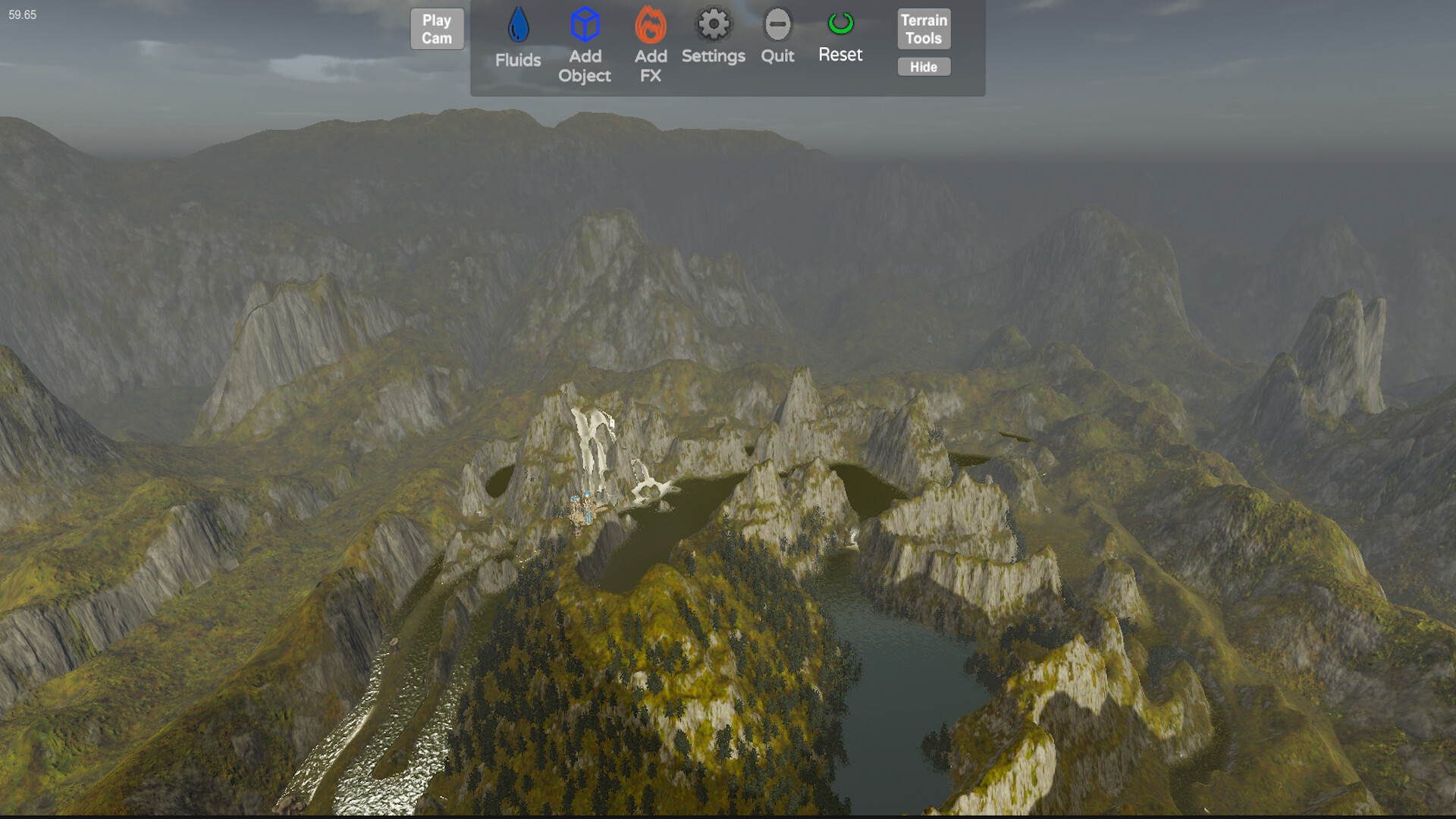Open Settings via the gear icon
The width and height of the screenshot is (1456, 819).
[712, 25]
